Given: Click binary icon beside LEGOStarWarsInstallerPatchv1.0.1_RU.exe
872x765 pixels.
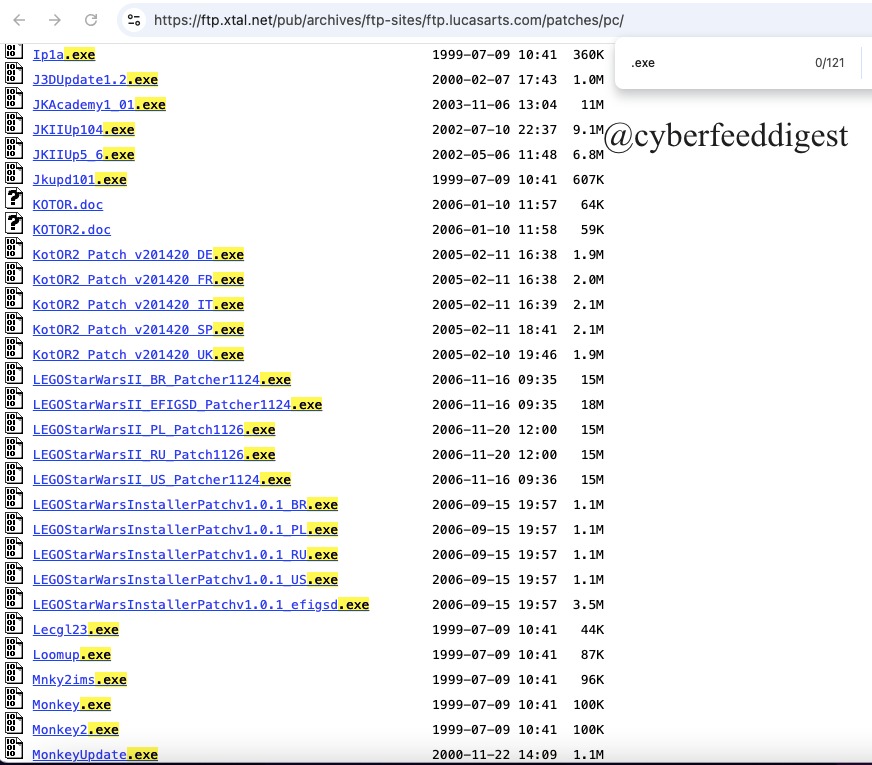Looking at the screenshot, I should [14, 548].
